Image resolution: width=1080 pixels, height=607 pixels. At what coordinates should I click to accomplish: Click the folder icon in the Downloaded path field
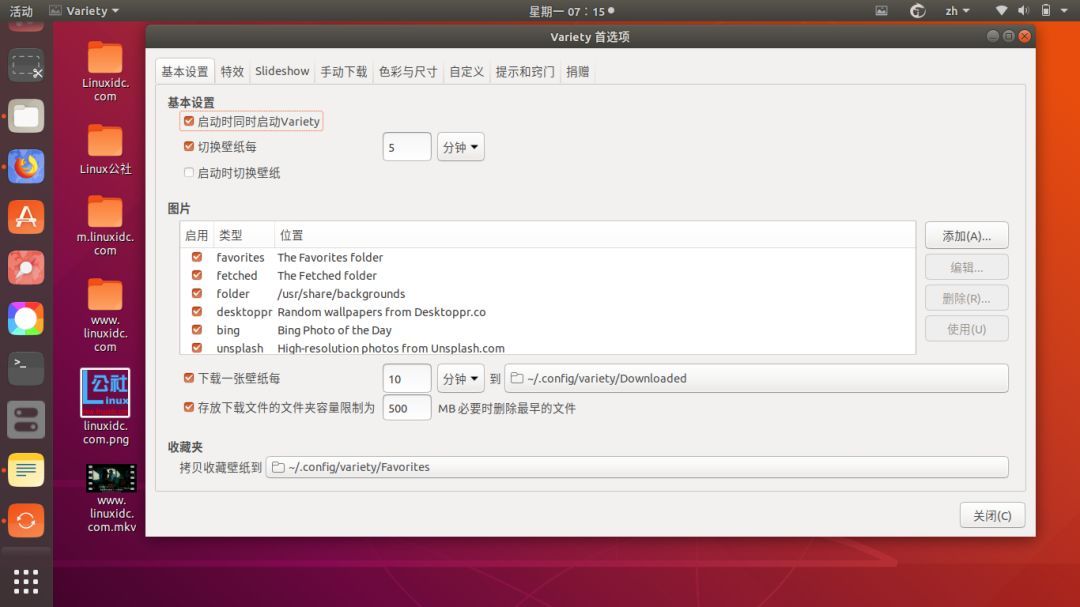[517, 378]
